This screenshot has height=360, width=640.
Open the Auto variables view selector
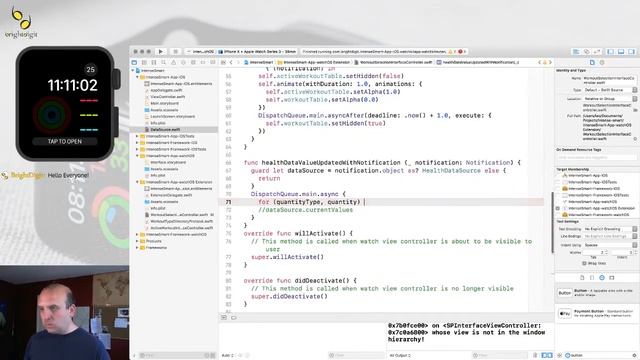pos(228,356)
